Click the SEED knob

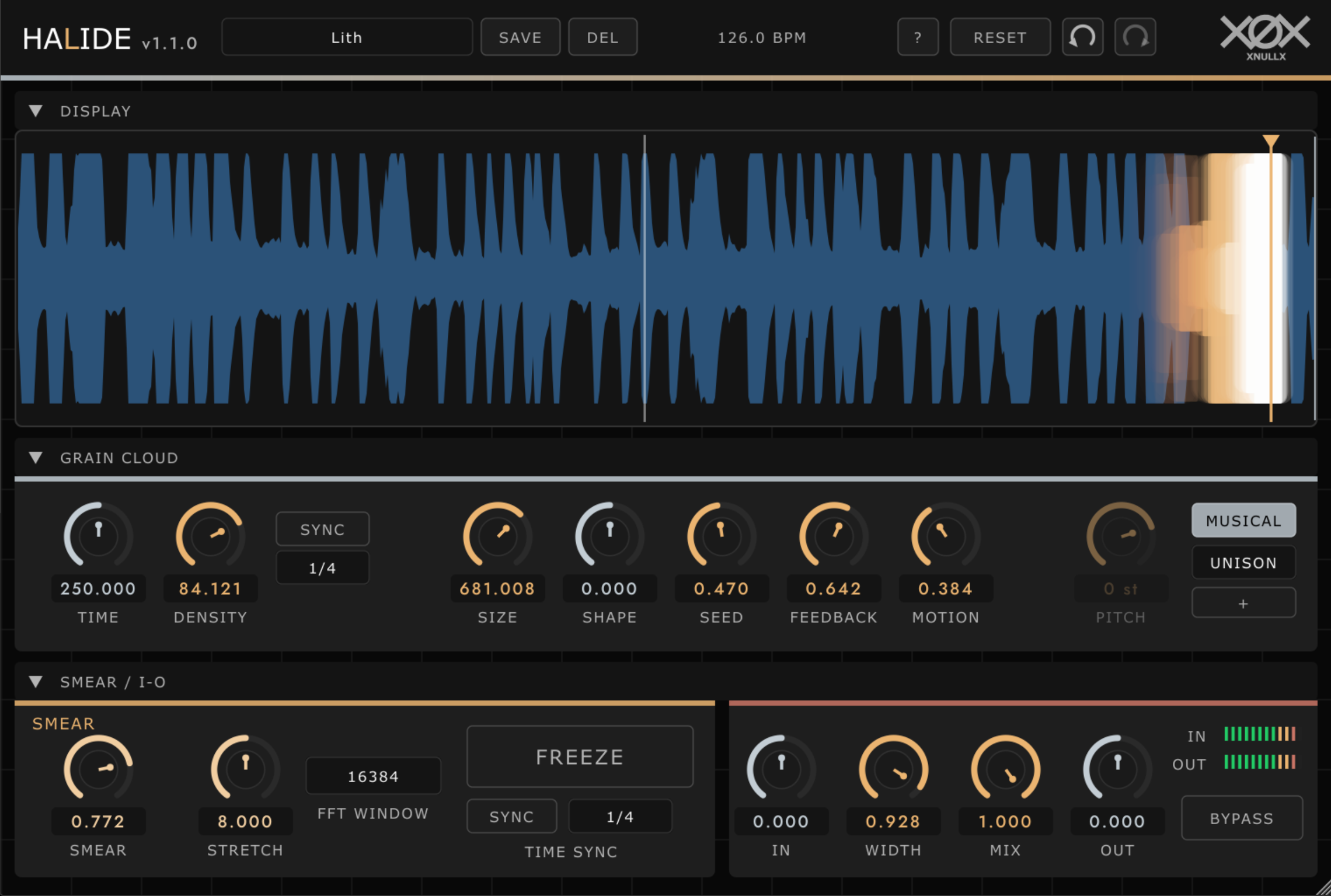coord(722,535)
